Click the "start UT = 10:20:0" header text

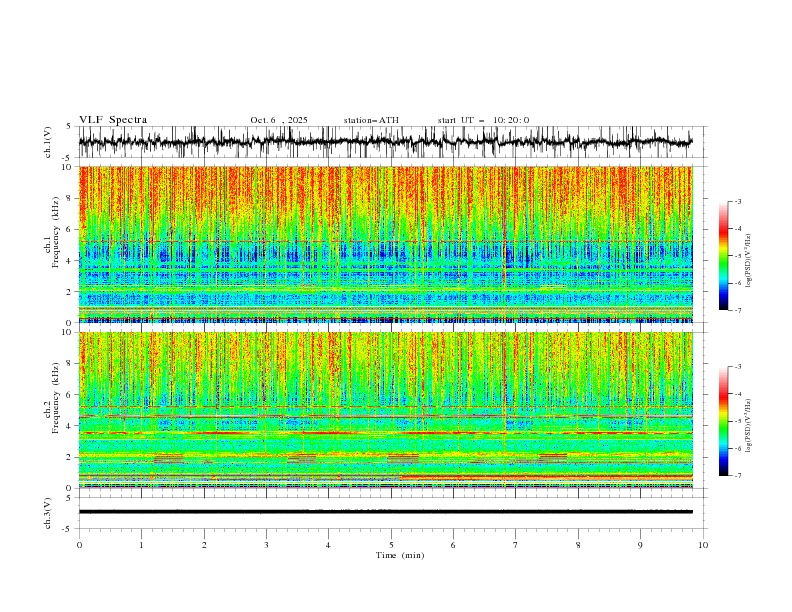pyautogui.click(x=483, y=120)
